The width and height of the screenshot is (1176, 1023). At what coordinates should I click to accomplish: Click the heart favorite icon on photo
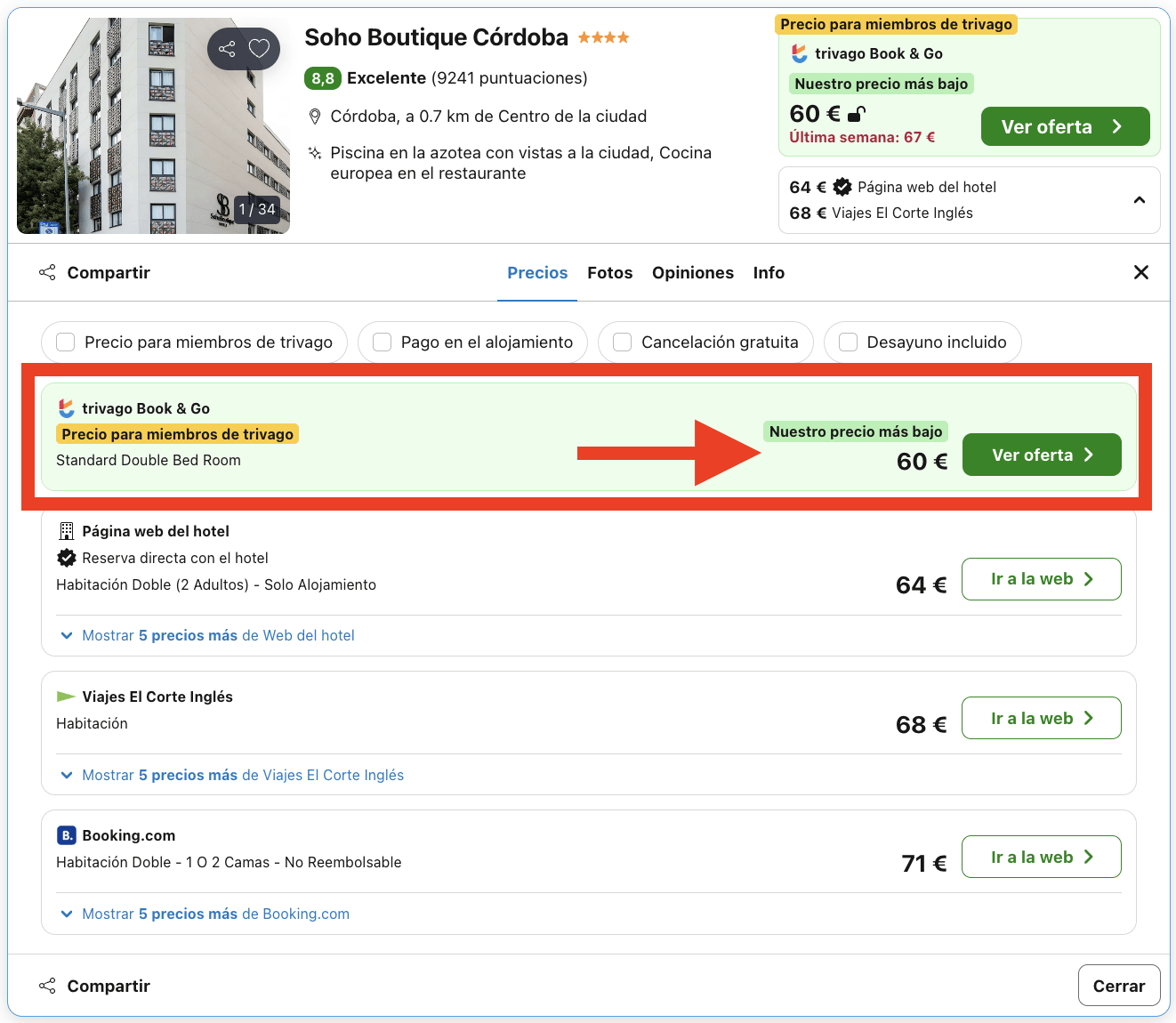259,49
